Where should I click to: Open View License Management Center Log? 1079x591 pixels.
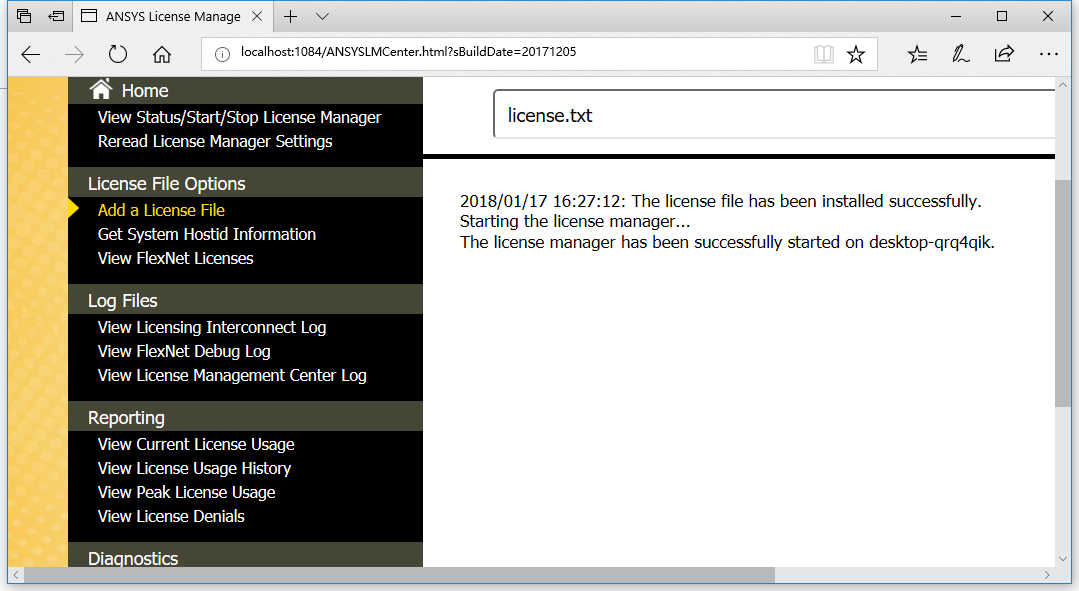pos(232,376)
